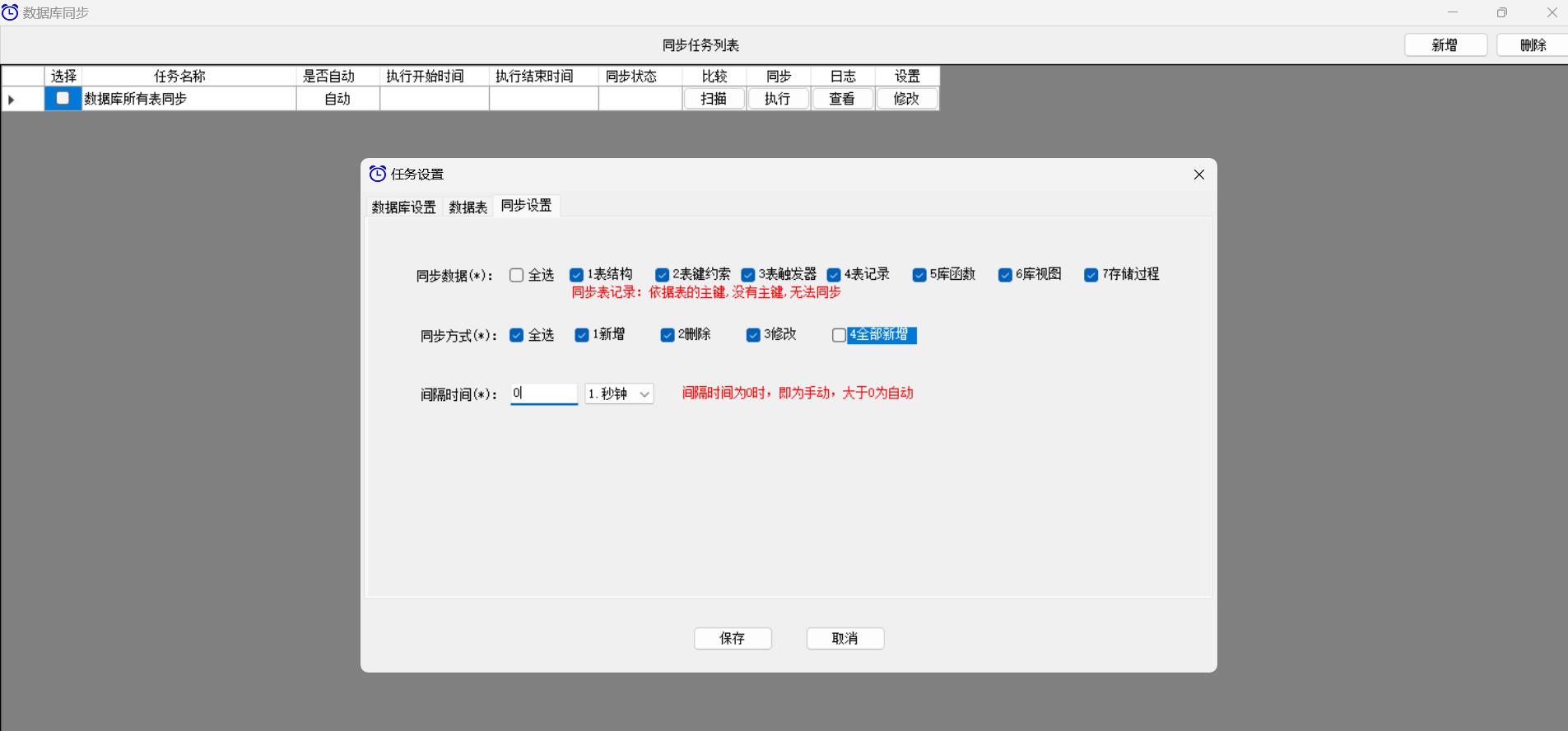Uncheck 1表结构 checkbox
Viewport: 1568px width, 731px height.
coord(576,275)
